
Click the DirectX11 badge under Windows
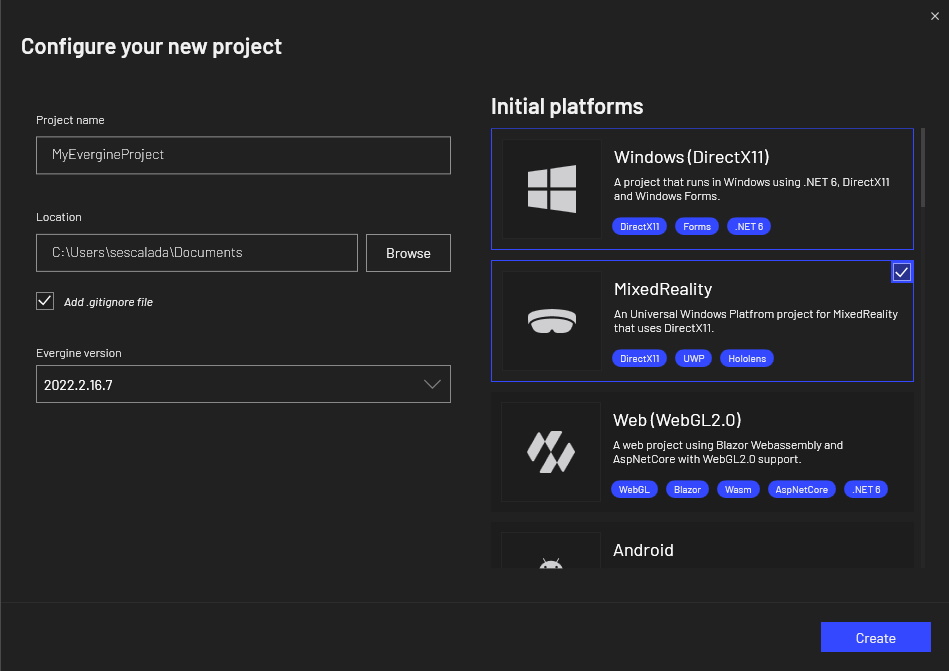click(x=639, y=226)
